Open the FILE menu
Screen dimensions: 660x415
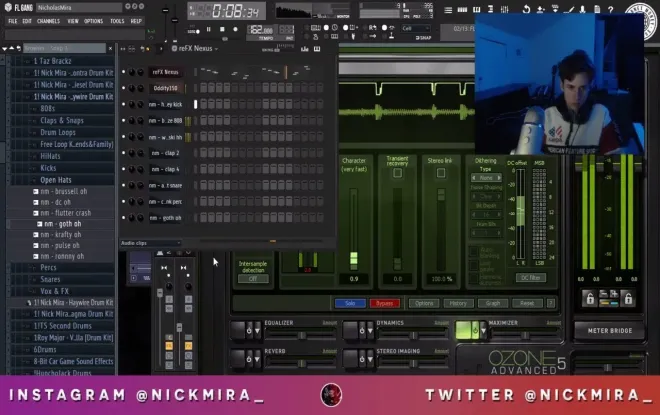(x=13, y=21)
